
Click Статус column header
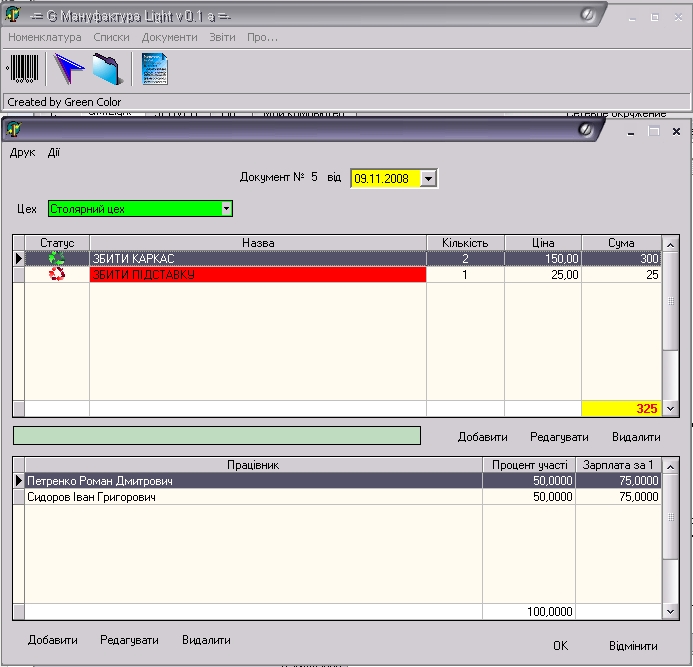coord(57,243)
